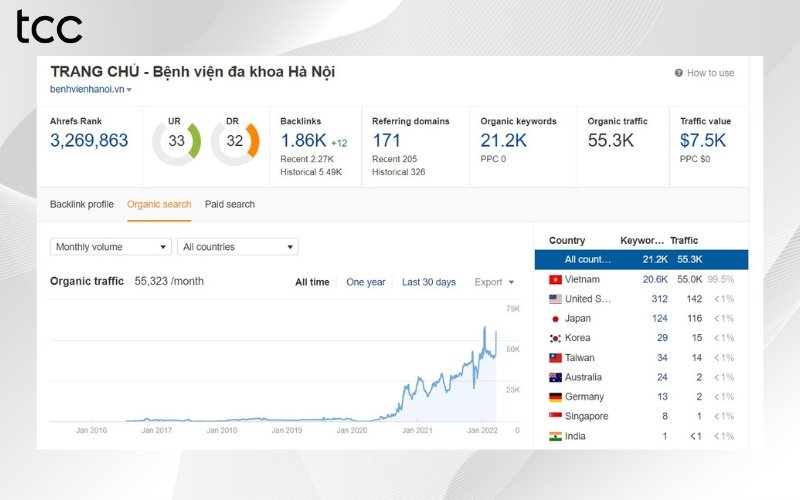This screenshot has width=800, height=500.
Task: Click the +12 backlinks change
Action: (339, 144)
